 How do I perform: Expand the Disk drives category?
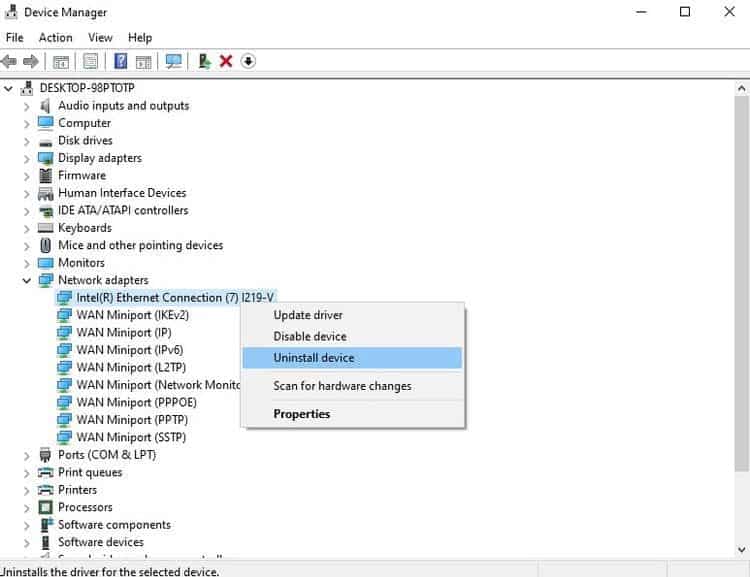[x=26, y=142]
